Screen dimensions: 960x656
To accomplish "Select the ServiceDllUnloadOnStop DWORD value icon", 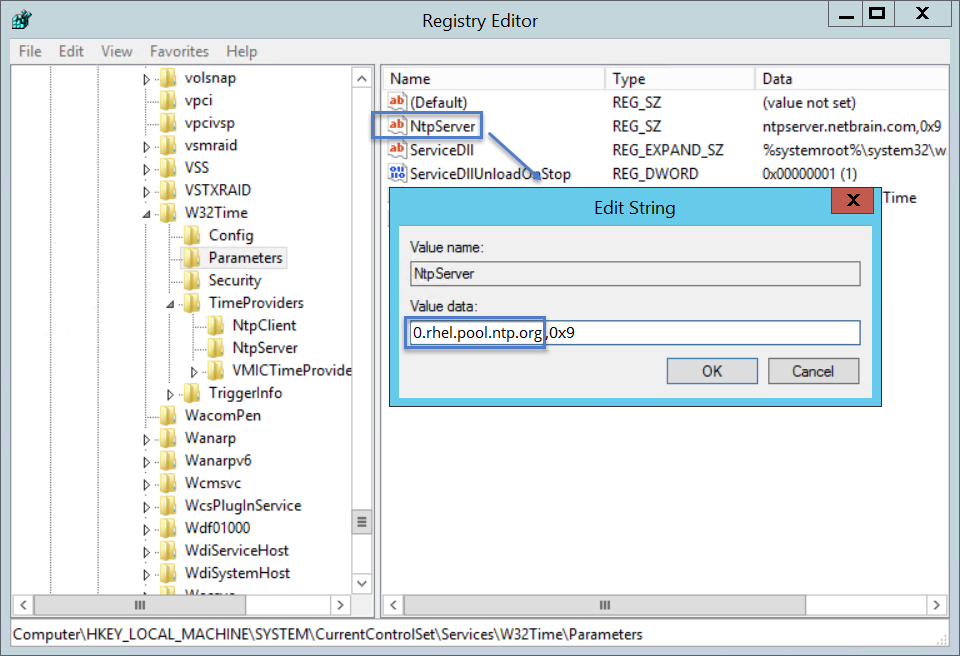I will [397, 173].
